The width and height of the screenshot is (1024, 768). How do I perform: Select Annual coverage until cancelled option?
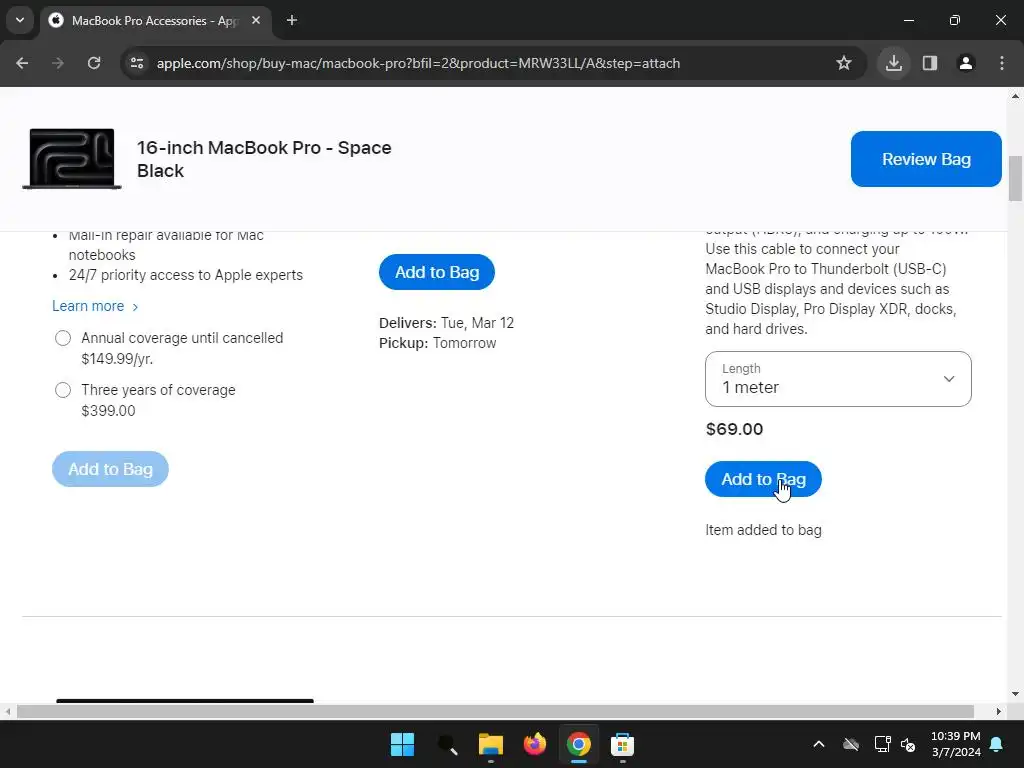tap(63, 338)
